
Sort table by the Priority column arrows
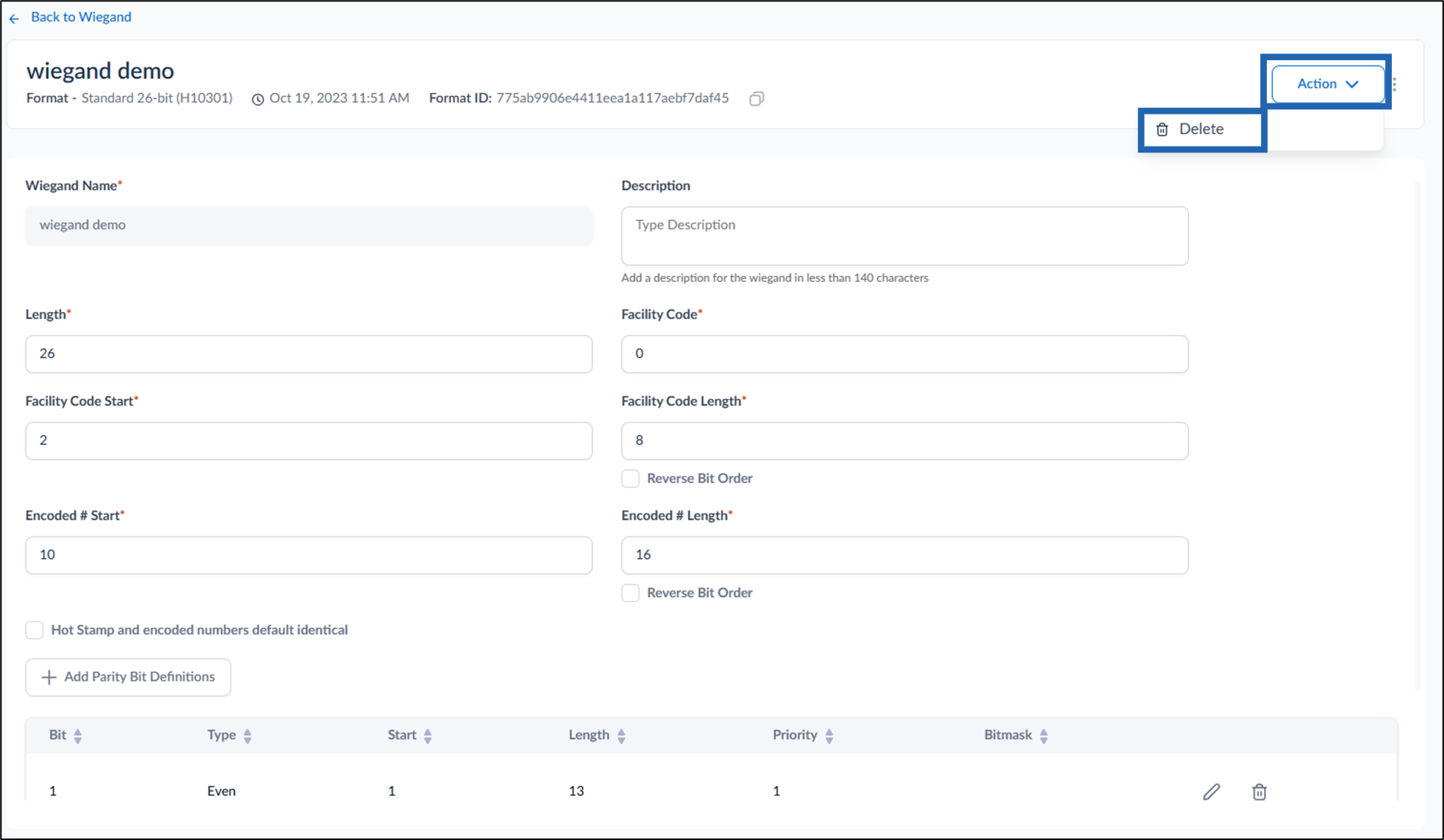[828, 736]
